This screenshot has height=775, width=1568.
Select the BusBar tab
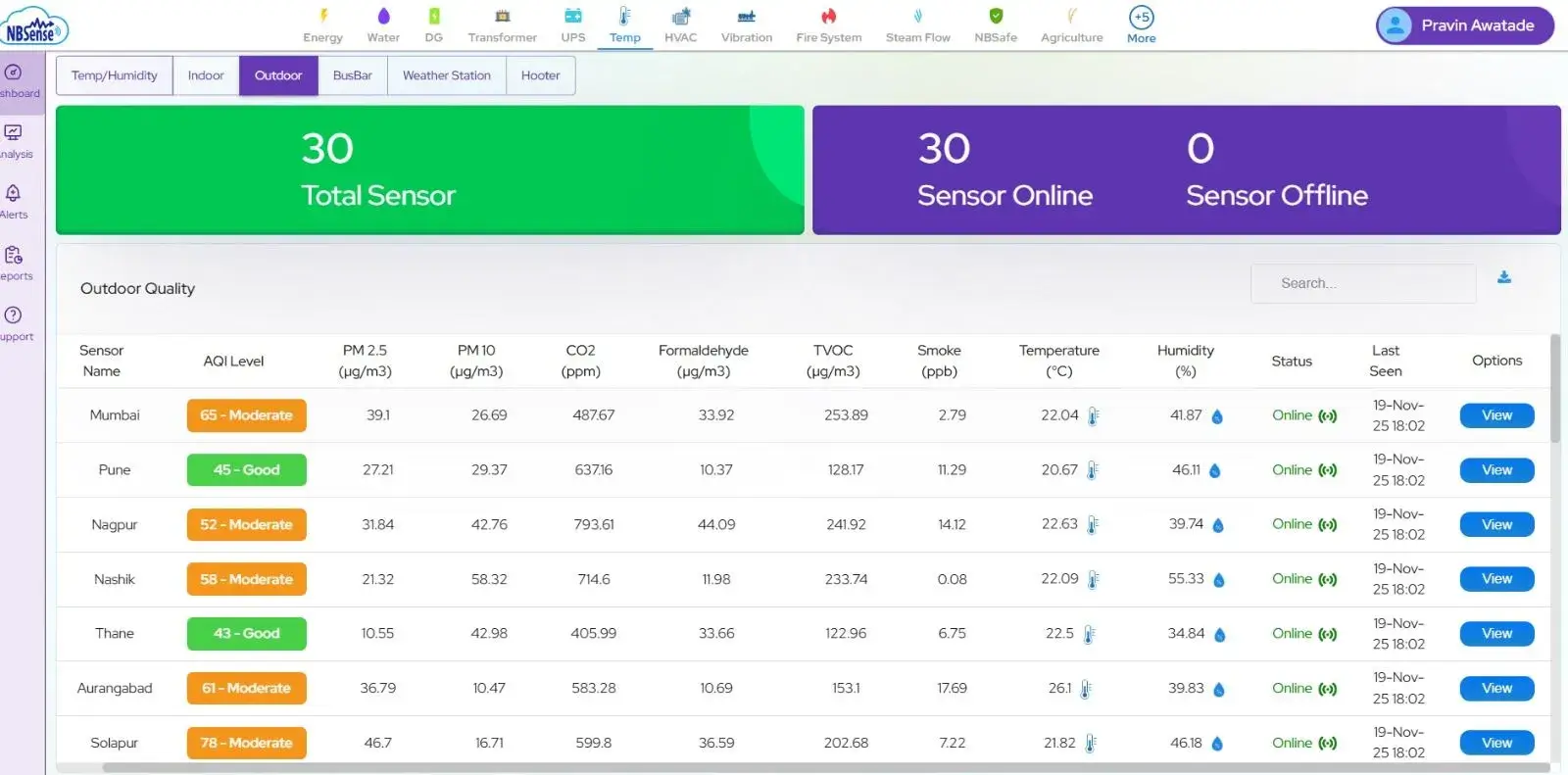[x=352, y=75]
